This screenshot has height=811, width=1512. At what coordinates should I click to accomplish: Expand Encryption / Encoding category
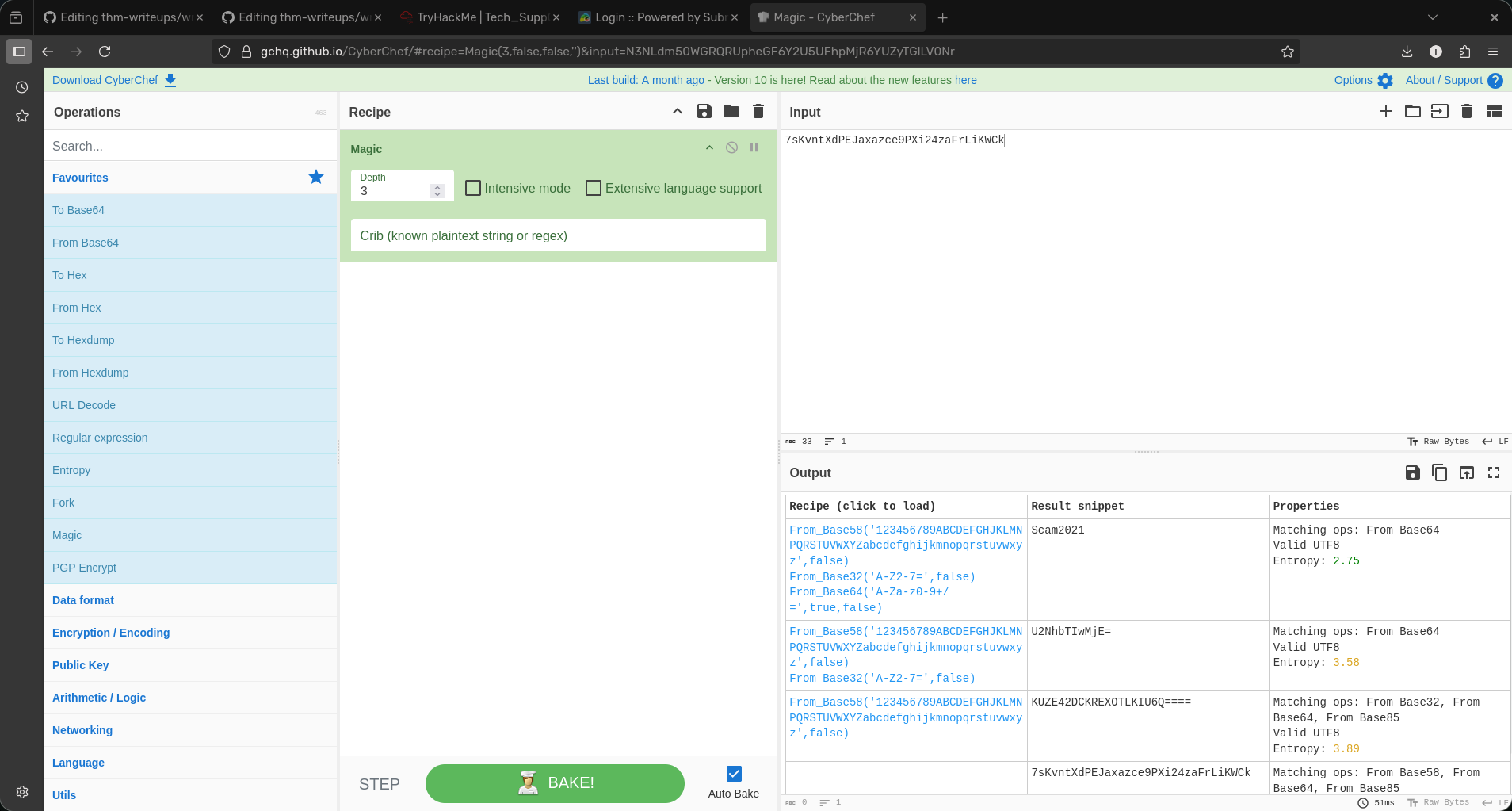coord(190,633)
